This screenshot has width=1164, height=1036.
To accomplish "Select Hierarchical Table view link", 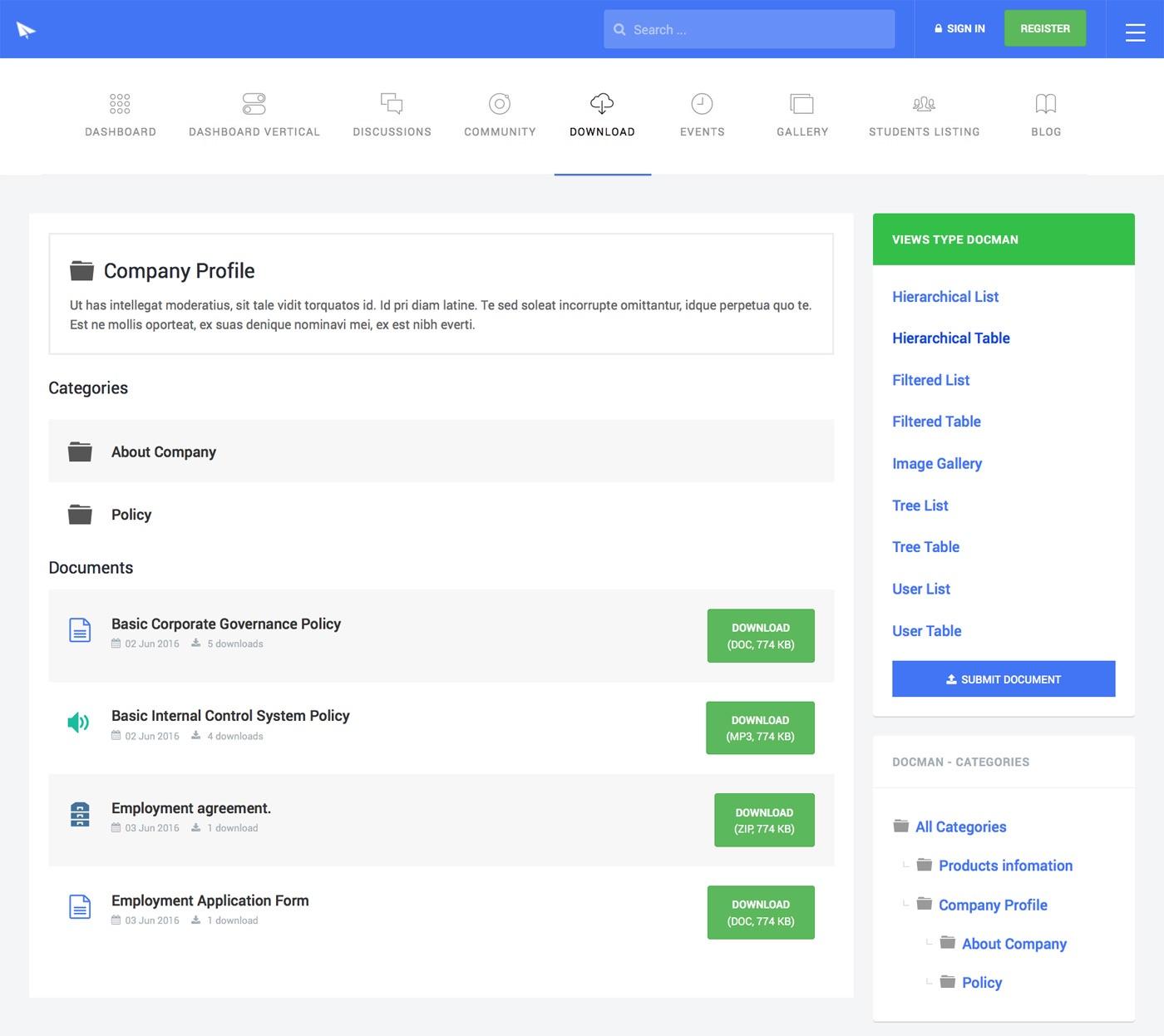I will [x=951, y=338].
